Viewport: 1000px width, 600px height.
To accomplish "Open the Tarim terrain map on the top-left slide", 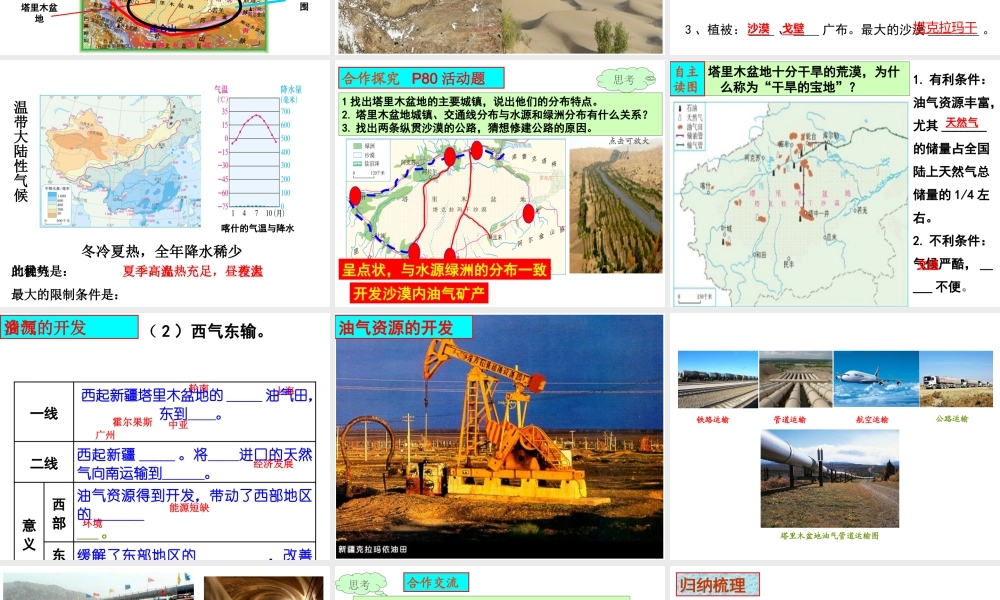I will [174, 26].
